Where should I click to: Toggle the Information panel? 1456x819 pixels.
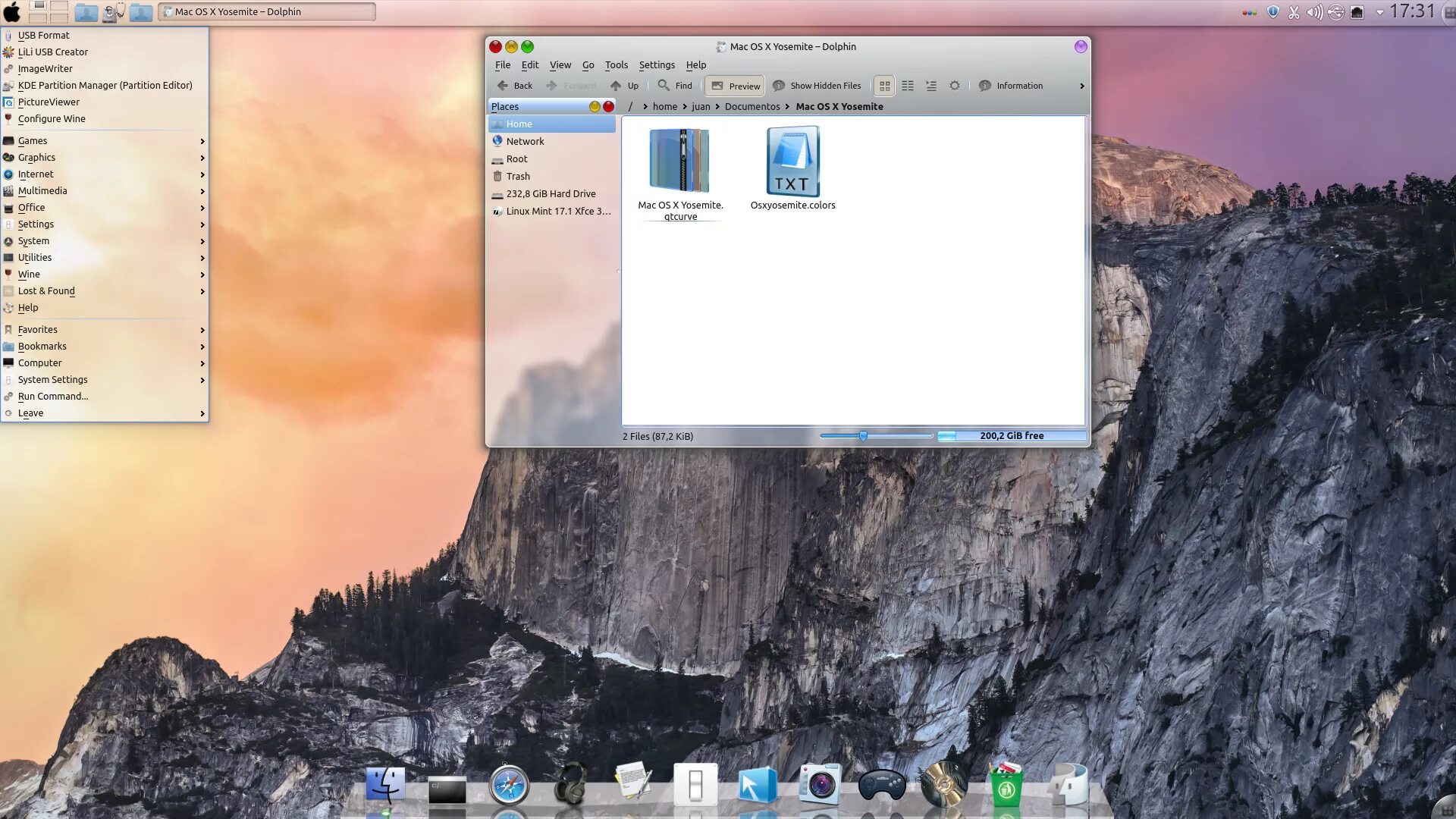(1010, 86)
